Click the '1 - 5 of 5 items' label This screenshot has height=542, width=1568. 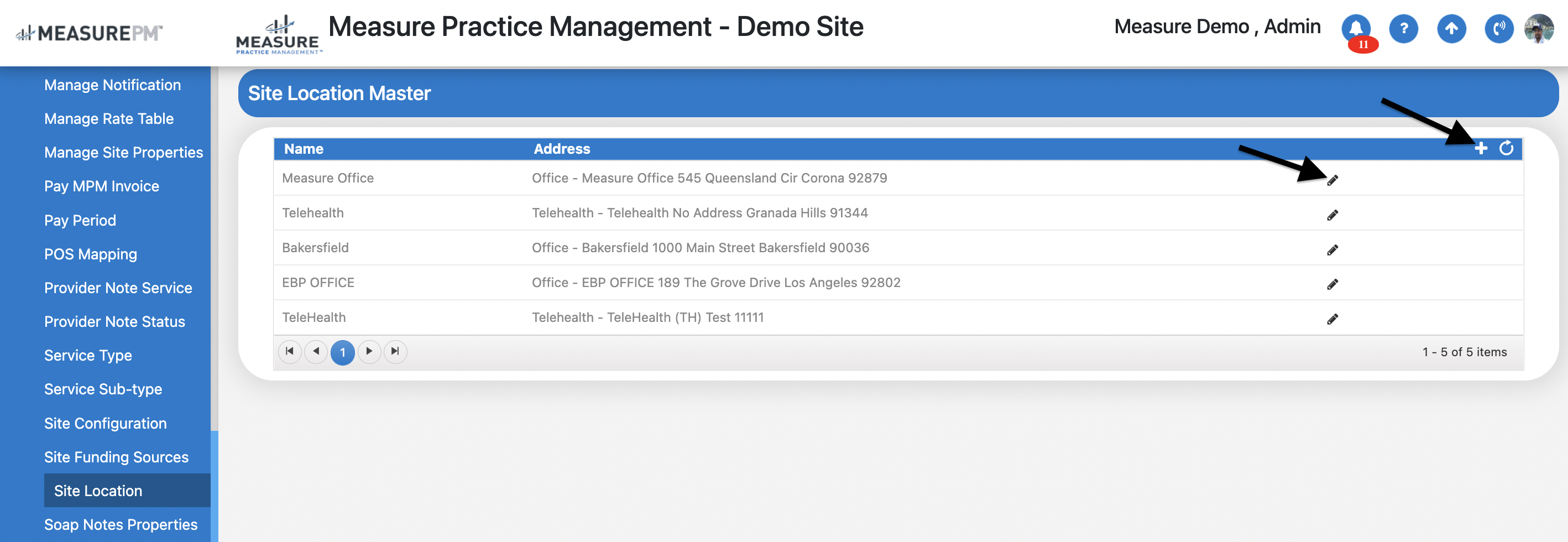pos(1464,352)
